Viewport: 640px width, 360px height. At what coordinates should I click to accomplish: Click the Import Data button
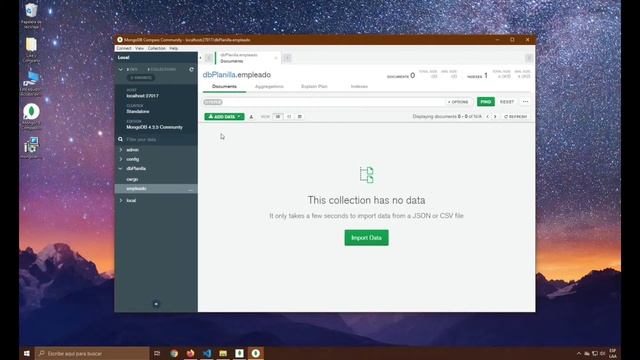click(x=367, y=238)
